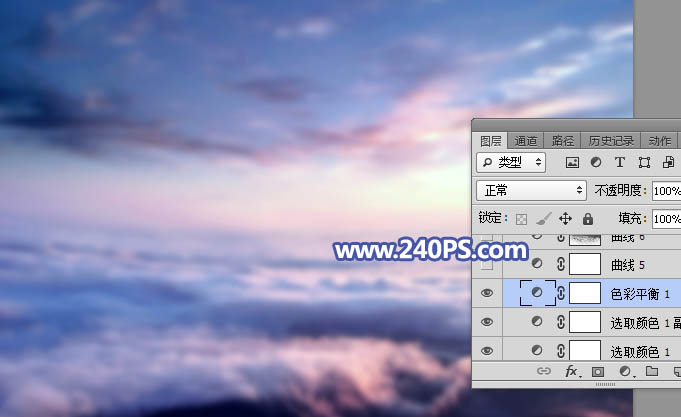Screen dimensions: 681x417
Task: Click mask link icon of 曲线 5
Action: click(561, 264)
